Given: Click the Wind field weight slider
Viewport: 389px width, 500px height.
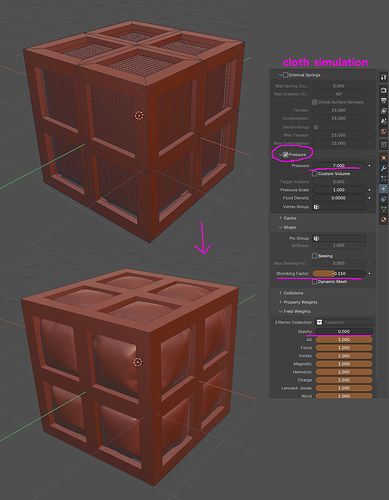Looking at the screenshot, I should click(344, 396).
